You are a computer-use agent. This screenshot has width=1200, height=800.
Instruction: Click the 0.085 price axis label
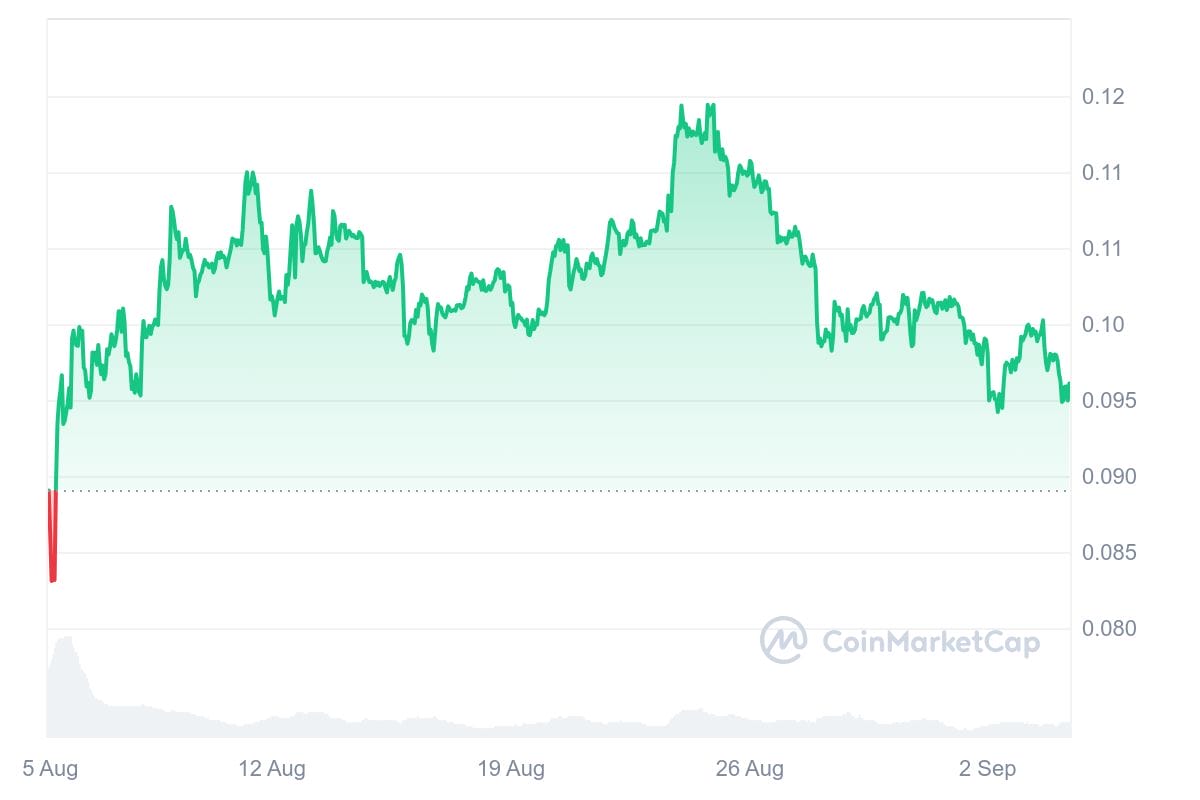1108,553
